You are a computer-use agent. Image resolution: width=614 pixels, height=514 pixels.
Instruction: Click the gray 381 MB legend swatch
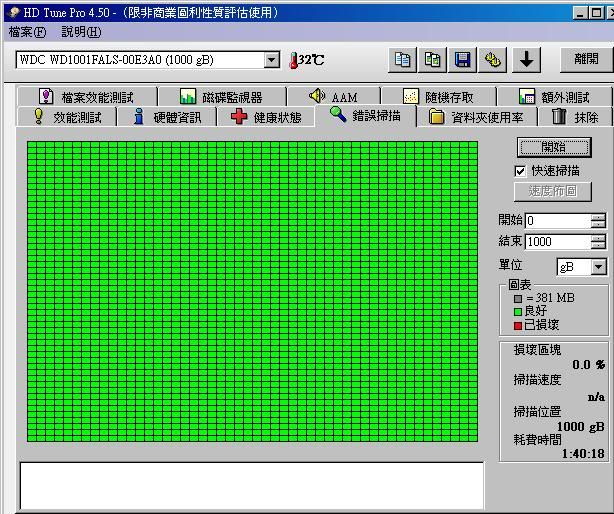pos(518,299)
